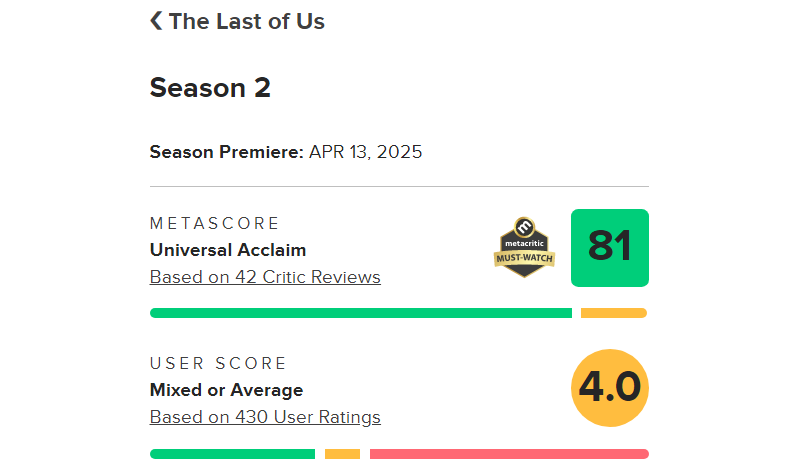Viewport: 800px width, 471px height.
Task: Click the yellow segment of the user score bar
Action: click(x=342, y=454)
